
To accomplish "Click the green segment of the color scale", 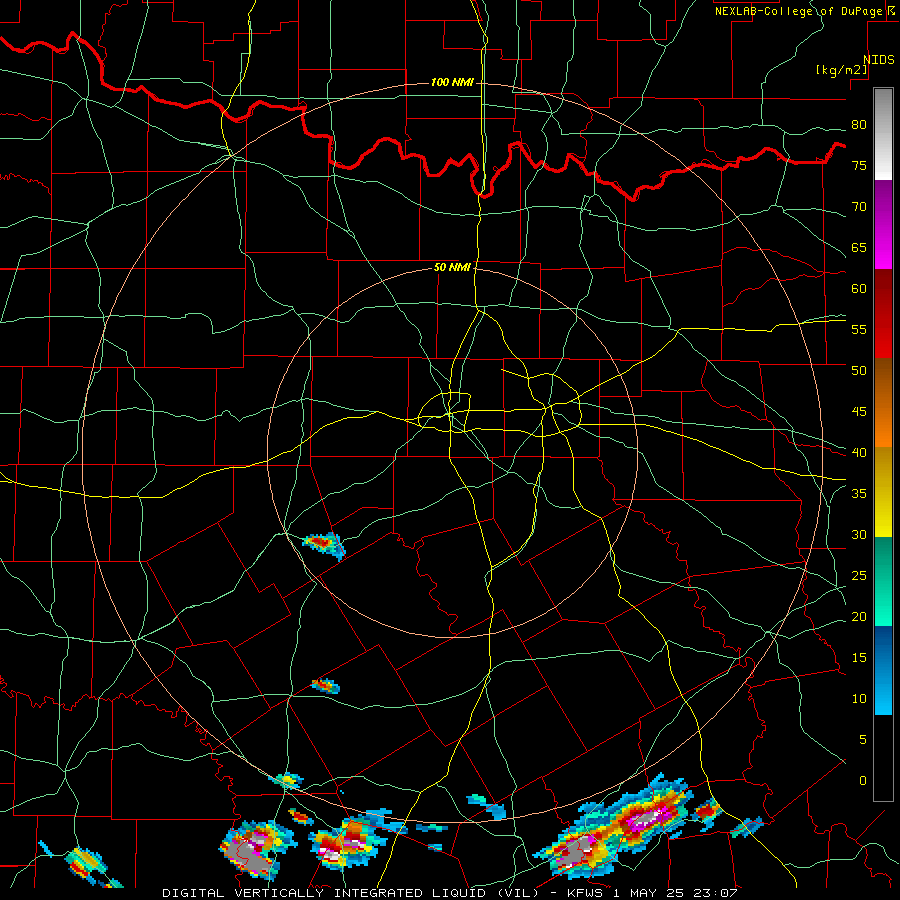I will [883, 581].
